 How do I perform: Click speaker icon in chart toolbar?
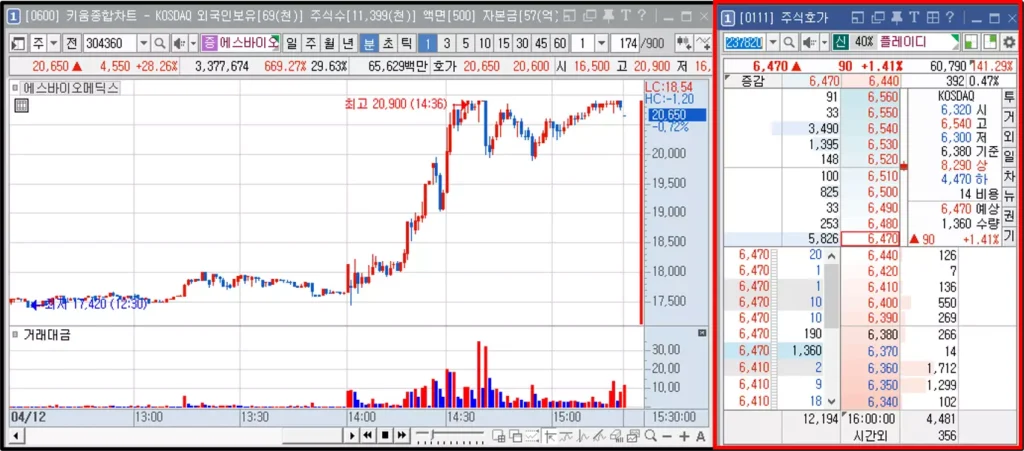click(x=178, y=44)
